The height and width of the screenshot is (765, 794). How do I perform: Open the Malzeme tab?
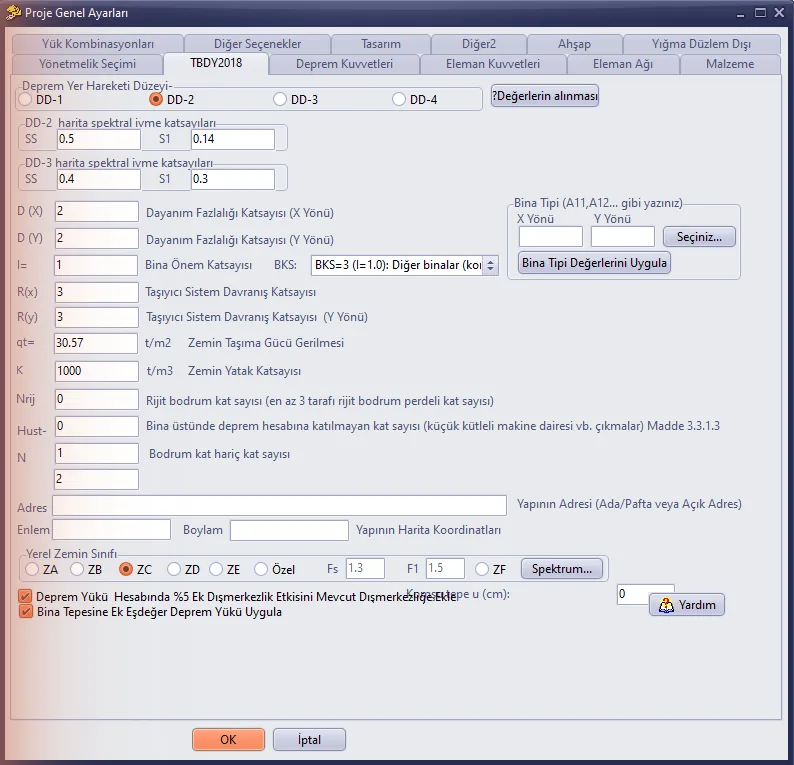pyautogui.click(x=730, y=64)
